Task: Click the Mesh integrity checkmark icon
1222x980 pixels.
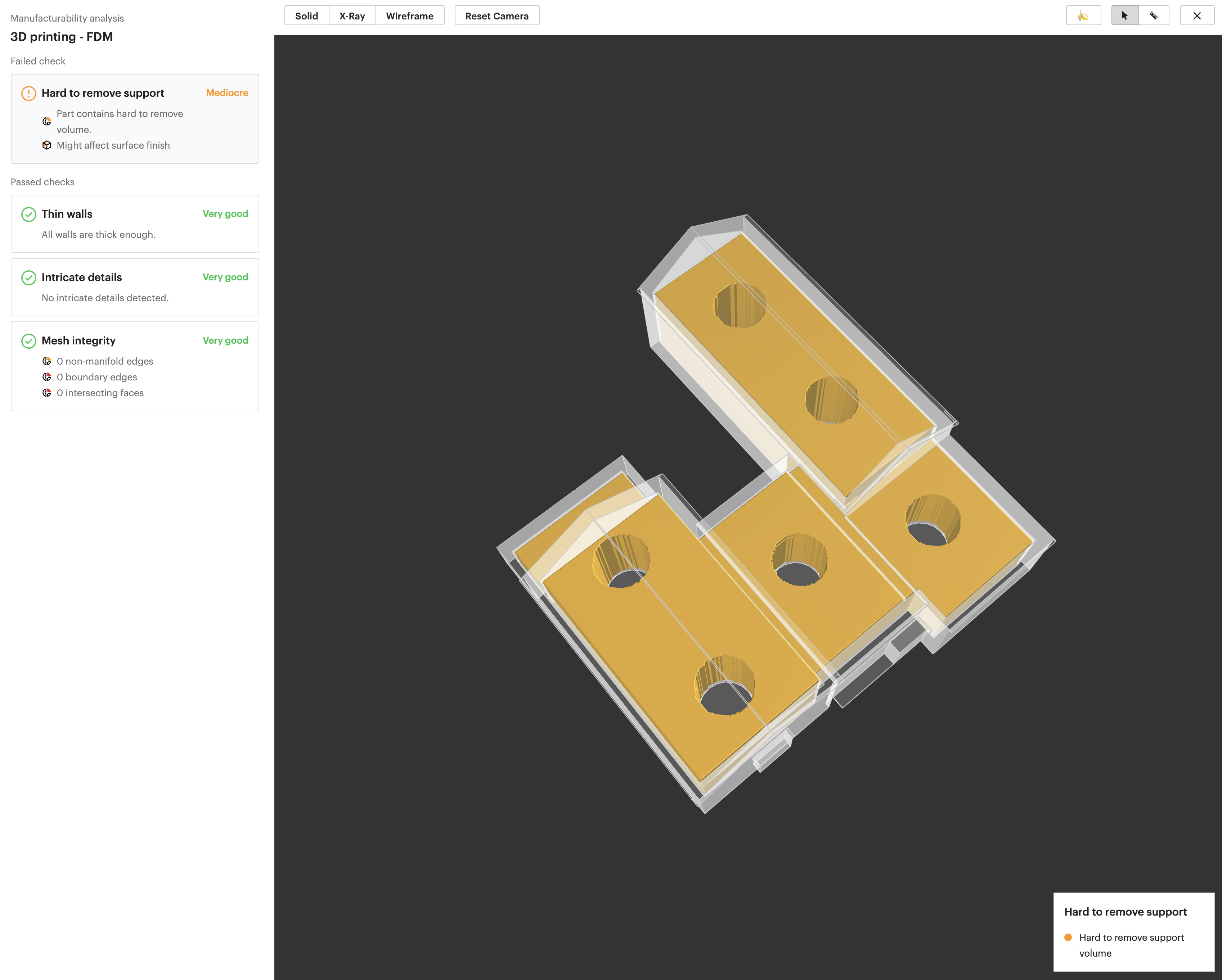Action: [28, 341]
